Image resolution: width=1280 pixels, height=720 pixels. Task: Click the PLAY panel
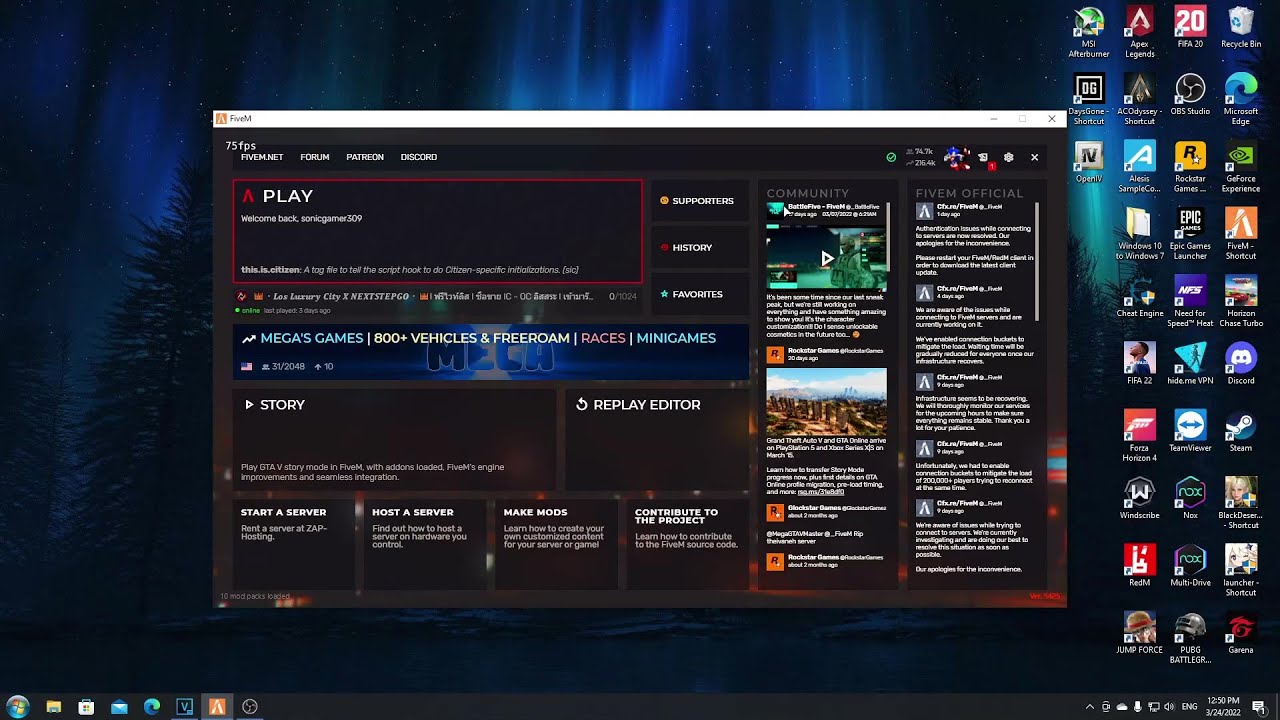pyautogui.click(x=437, y=231)
